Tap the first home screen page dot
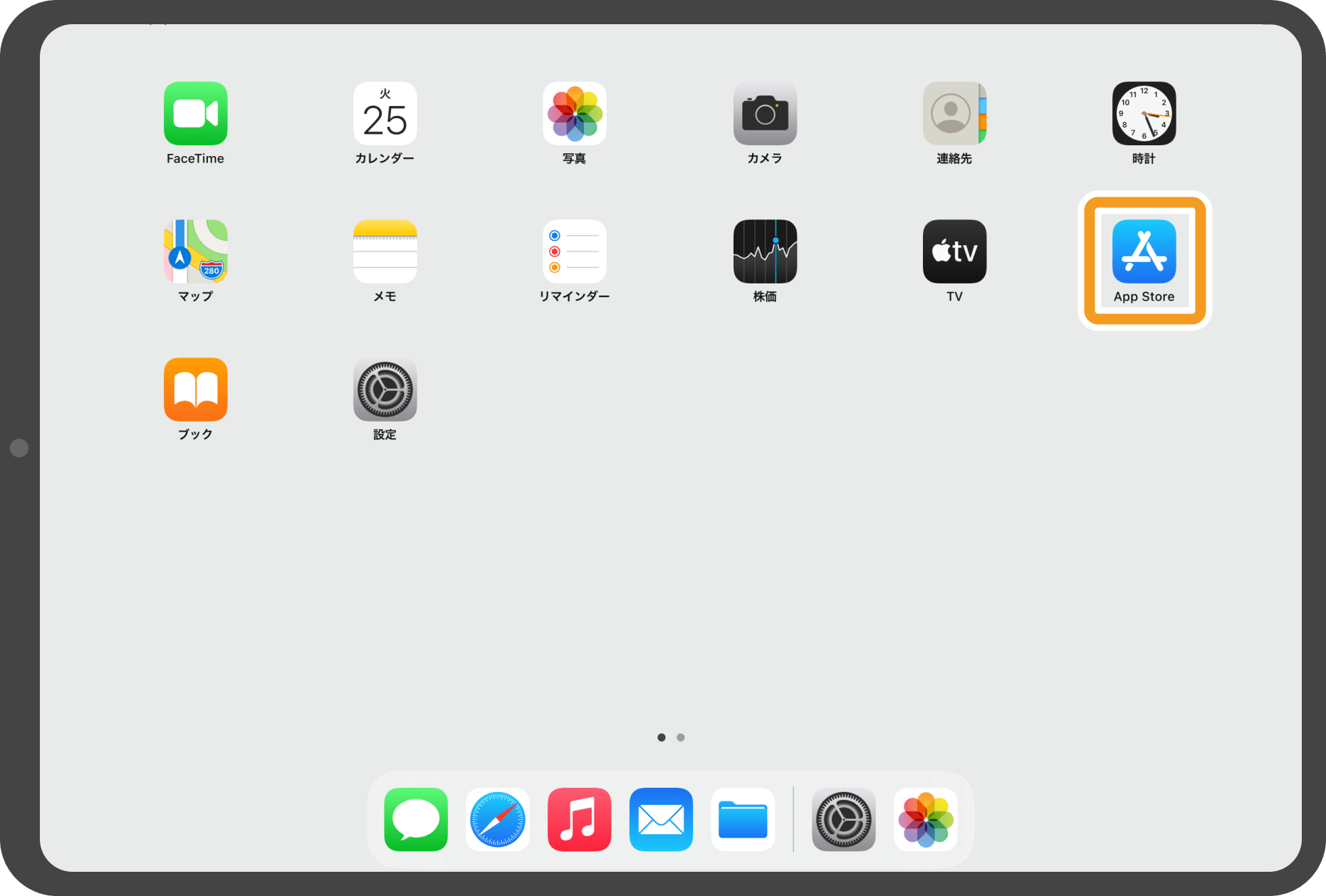Screen dimensions: 1326x896 [x=662, y=737]
